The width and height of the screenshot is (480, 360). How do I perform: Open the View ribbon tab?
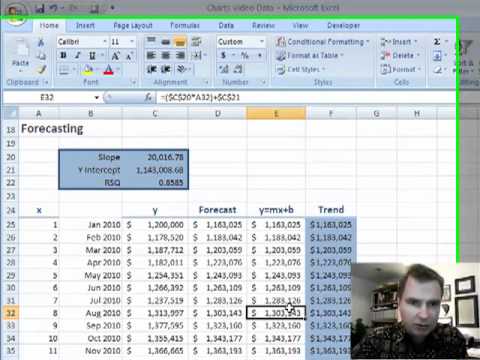[300, 26]
